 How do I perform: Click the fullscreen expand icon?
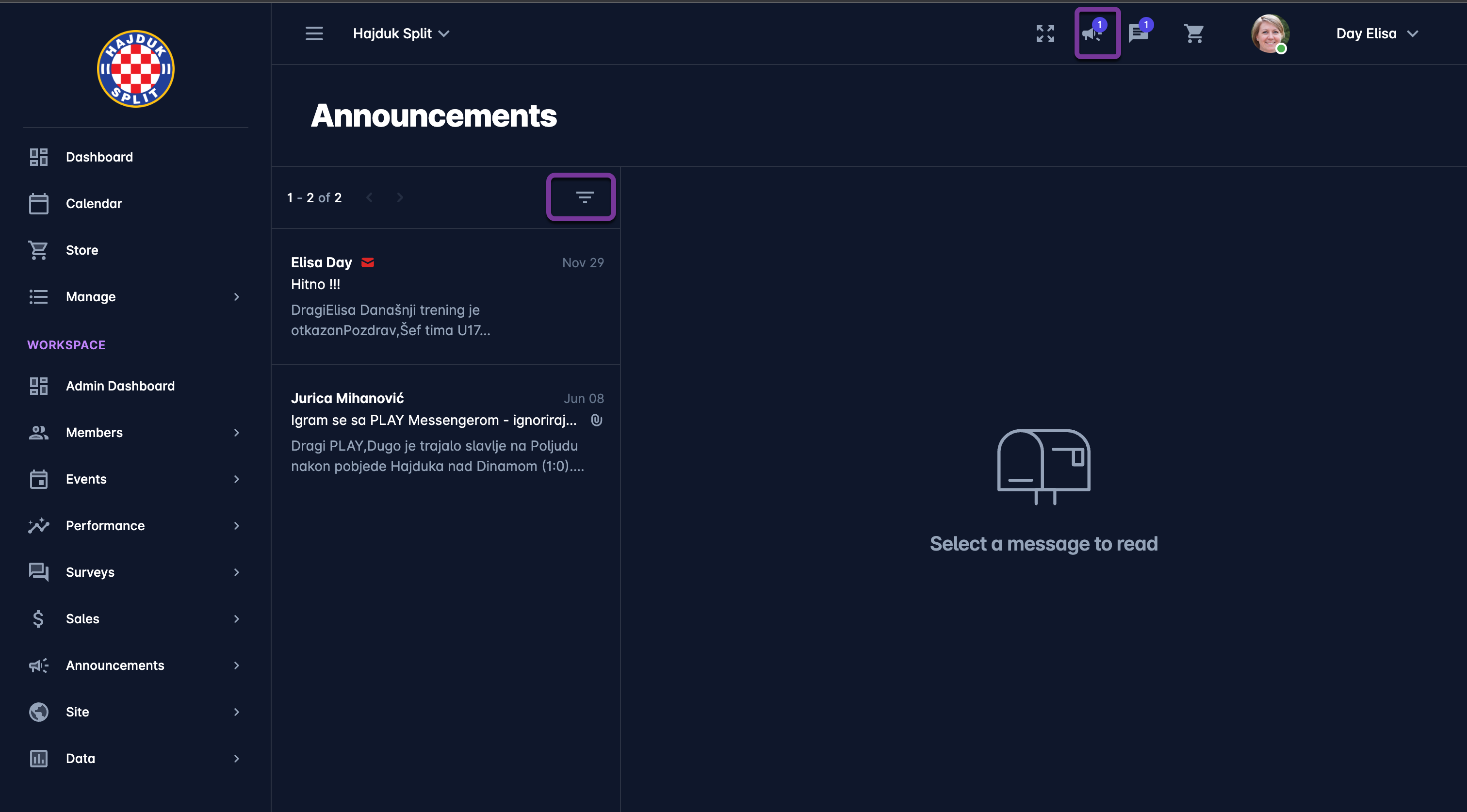[1045, 33]
